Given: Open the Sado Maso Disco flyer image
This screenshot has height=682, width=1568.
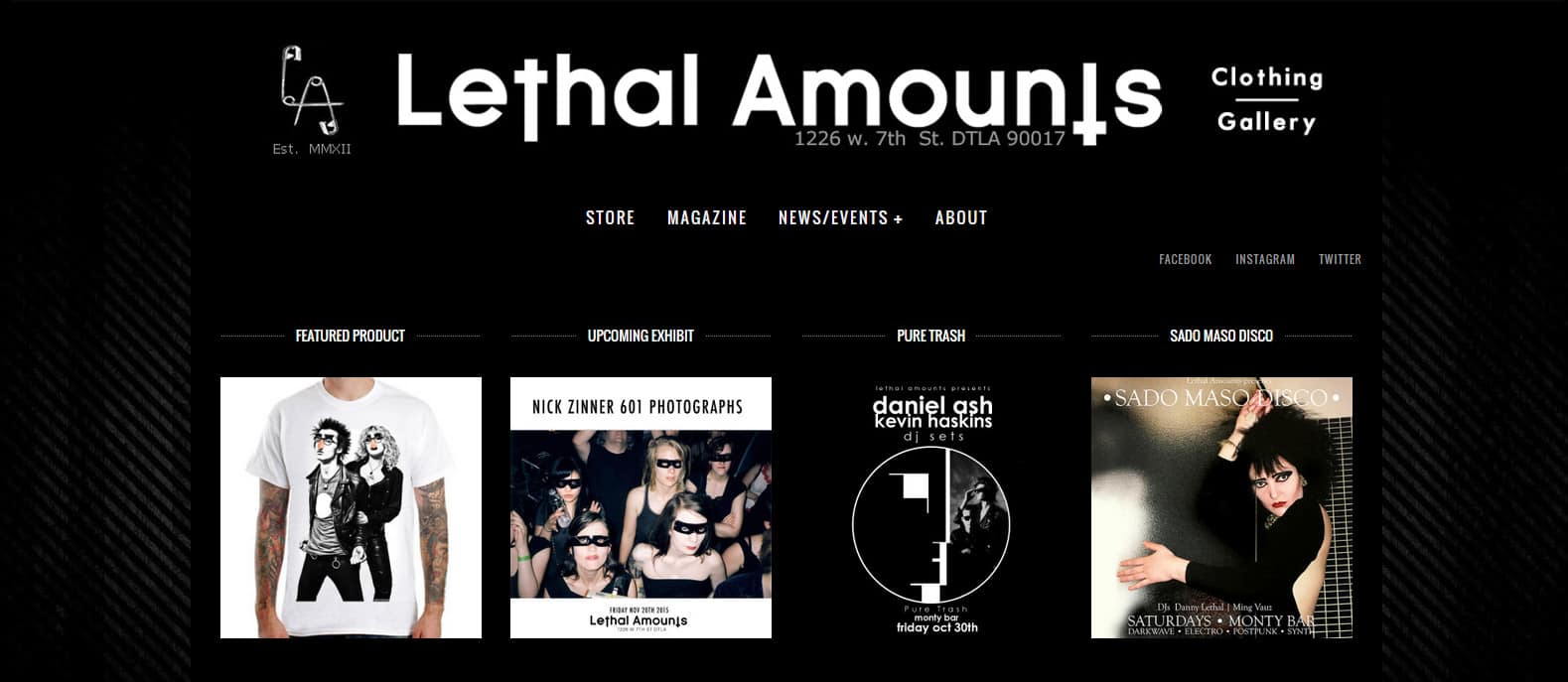Looking at the screenshot, I should coord(1221,507).
